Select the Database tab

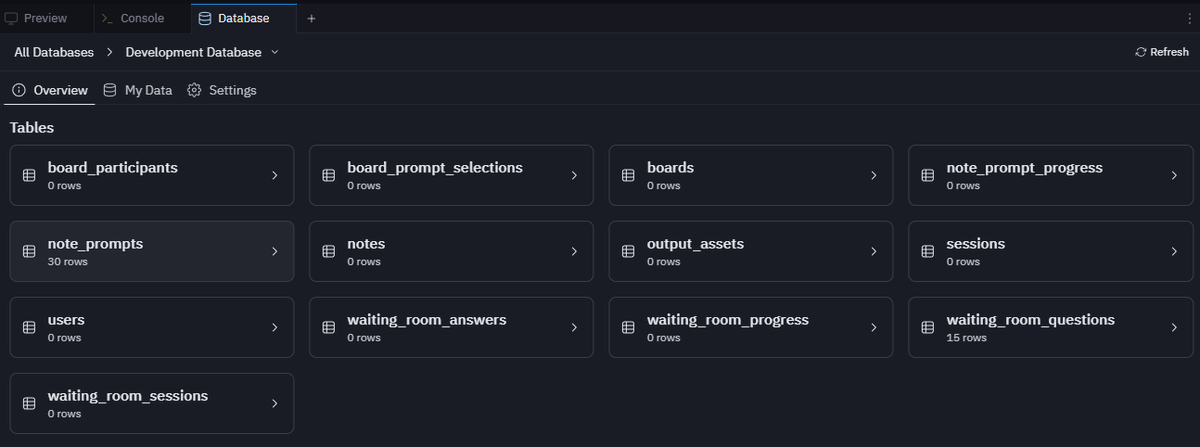[243, 18]
